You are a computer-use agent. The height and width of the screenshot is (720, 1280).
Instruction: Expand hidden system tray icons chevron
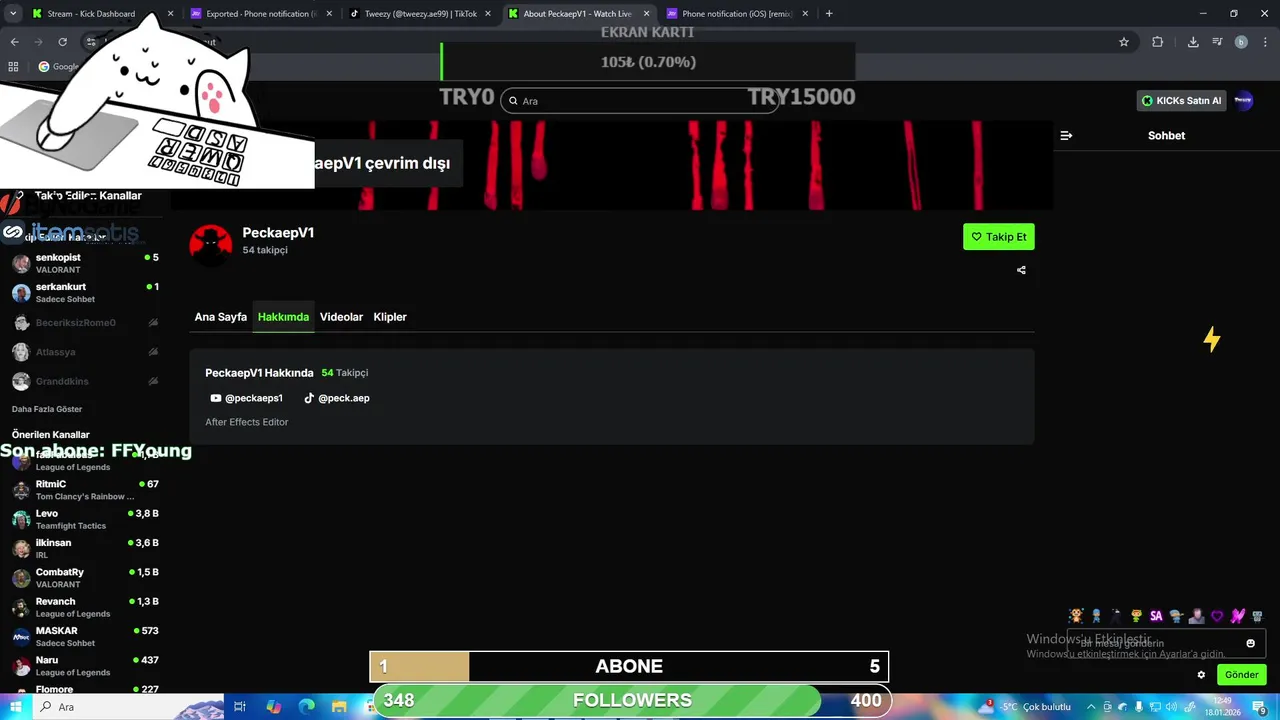[1091, 707]
